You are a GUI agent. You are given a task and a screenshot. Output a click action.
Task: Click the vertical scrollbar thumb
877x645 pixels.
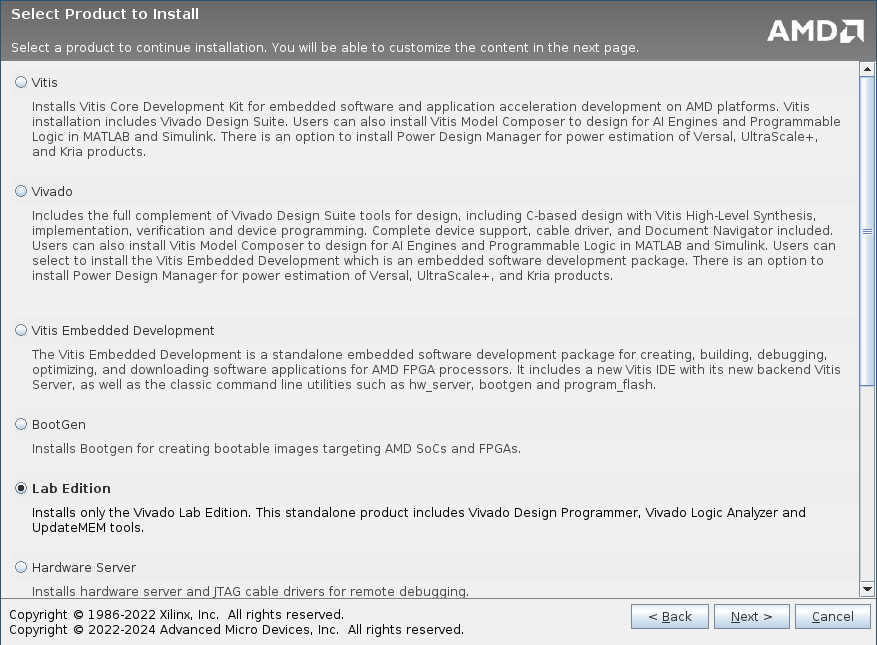(x=867, y=231)
